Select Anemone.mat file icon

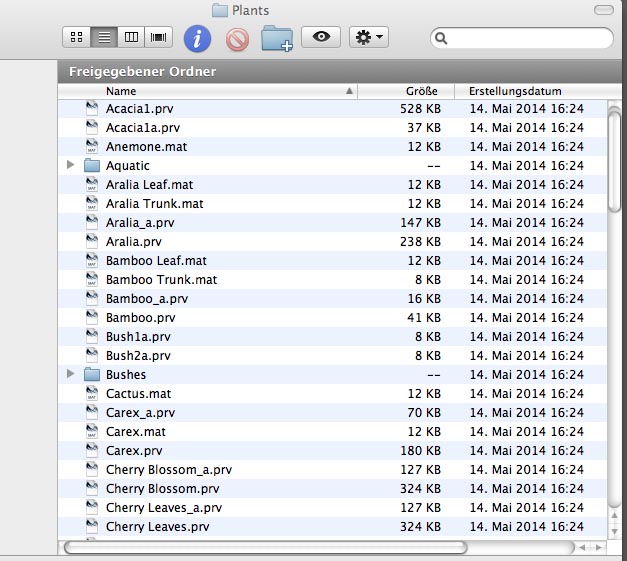pyautogui.click(x=92, y=146)
